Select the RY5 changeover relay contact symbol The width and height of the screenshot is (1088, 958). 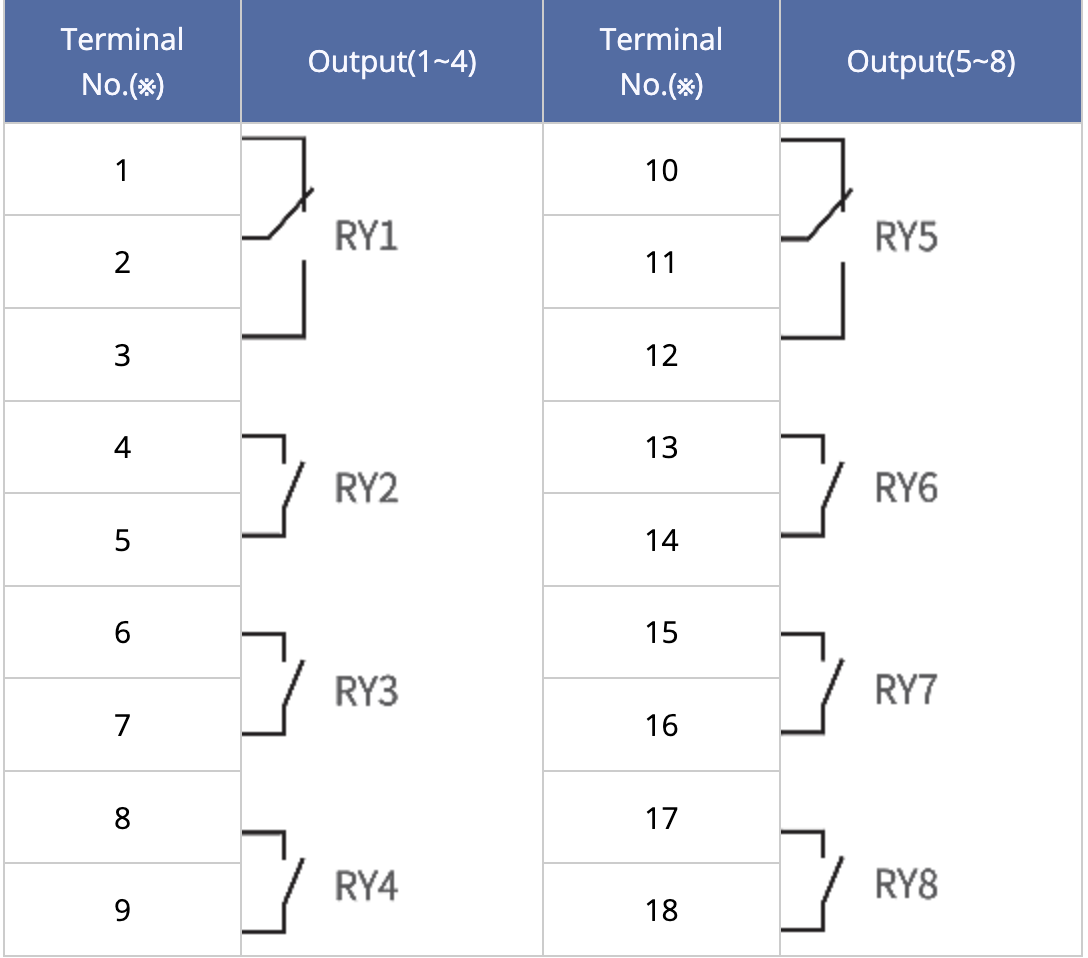817,239
